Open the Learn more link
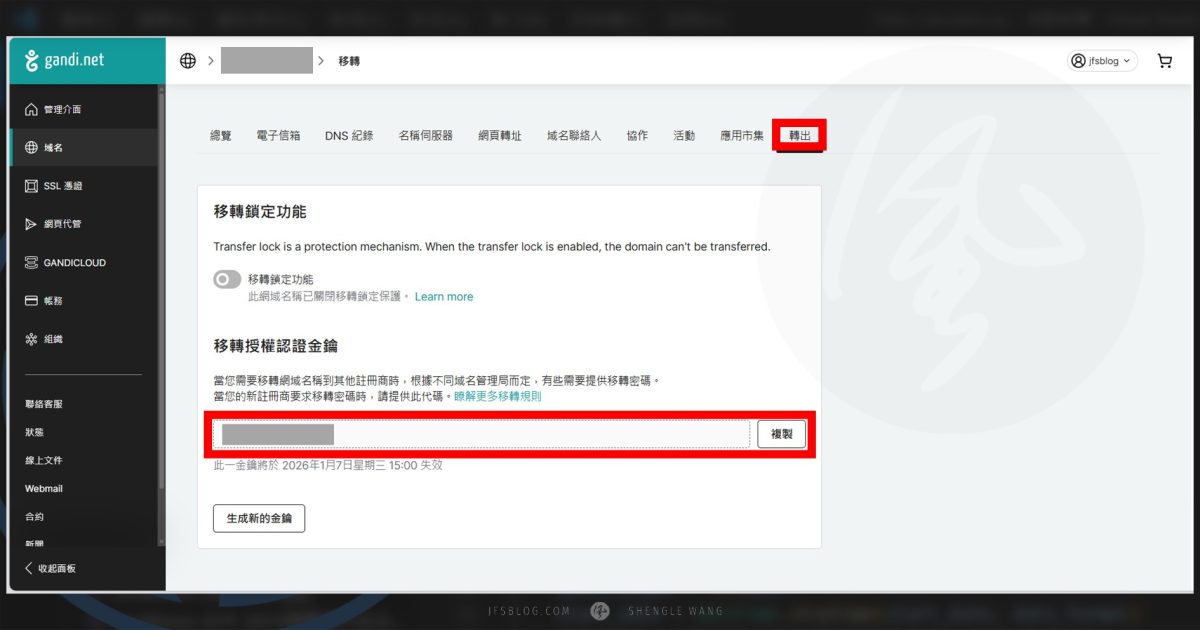The width and height of the screenshot is (1200, 630). point(444,296)
